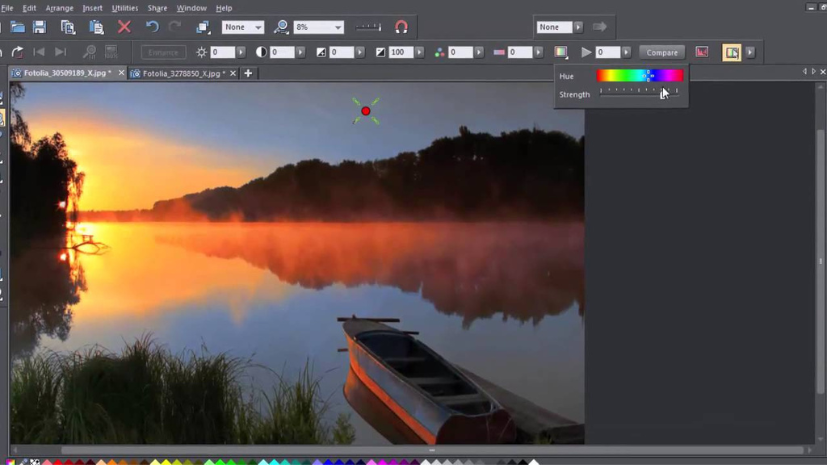The height and width of the screenshot is (465, 827).
Task: Click the Compare button
Action: click(x=662, y=52)
